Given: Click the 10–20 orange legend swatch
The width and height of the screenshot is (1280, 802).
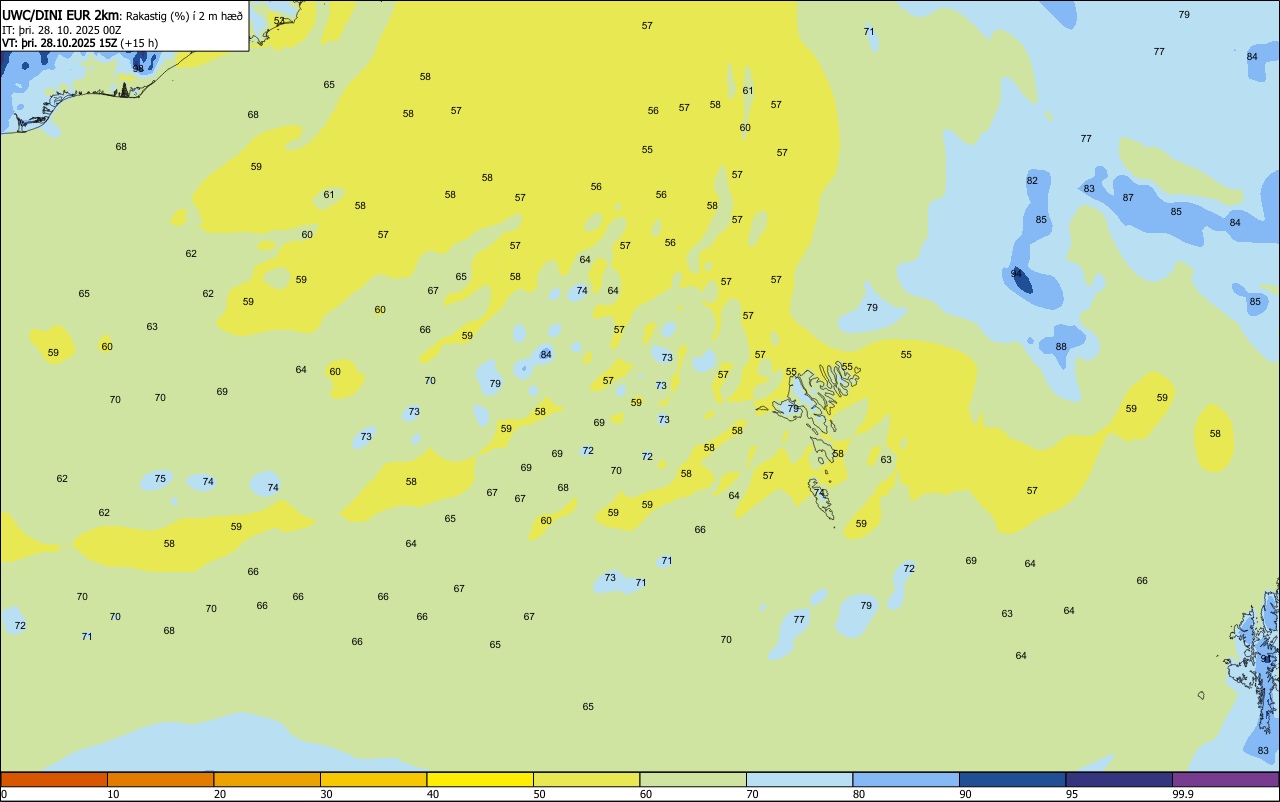Looking at the screenshot, I should [x=160, y=779].
